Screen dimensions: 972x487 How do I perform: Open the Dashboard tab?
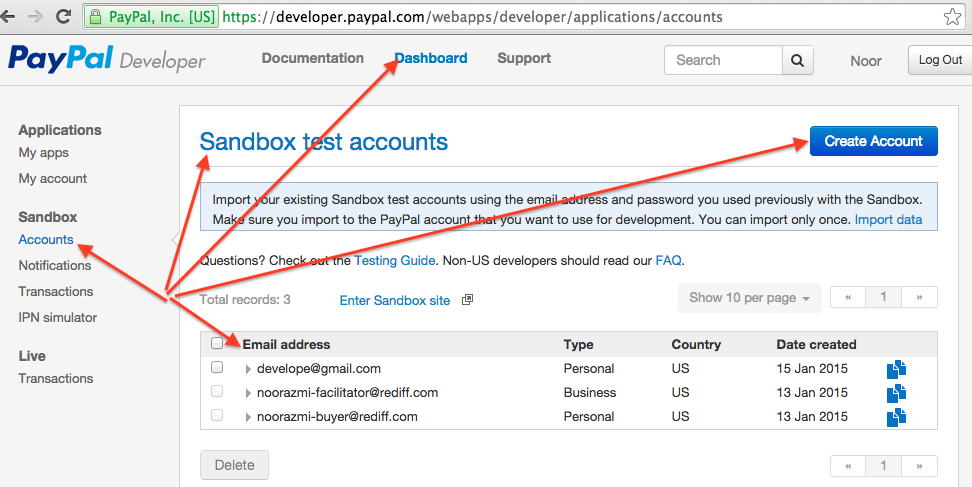tap(431, 58)
